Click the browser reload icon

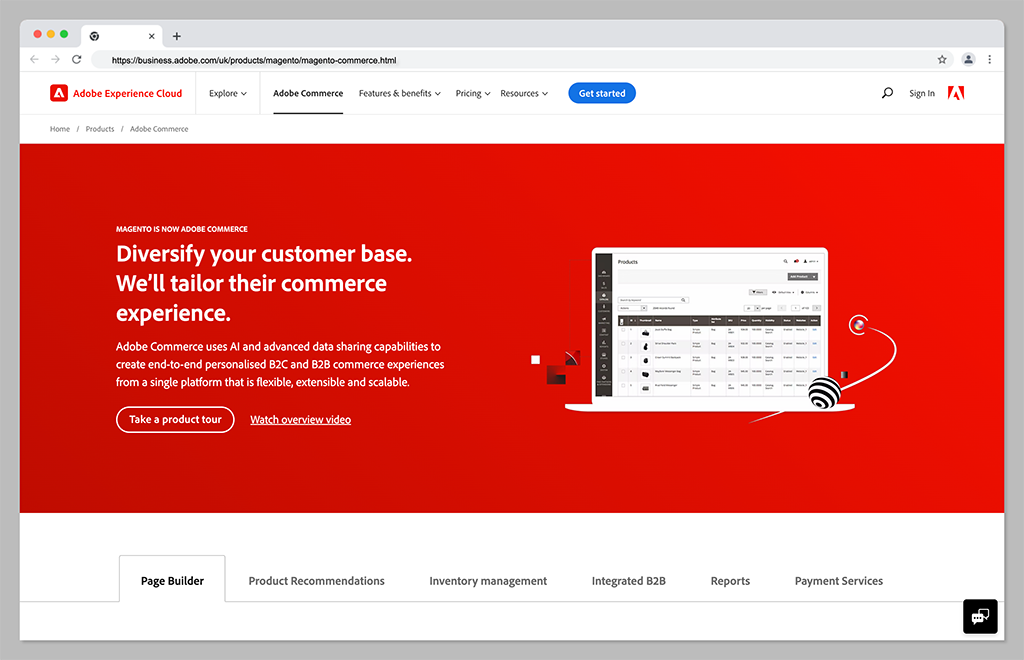pyautogui.click(x=77, y=60)
